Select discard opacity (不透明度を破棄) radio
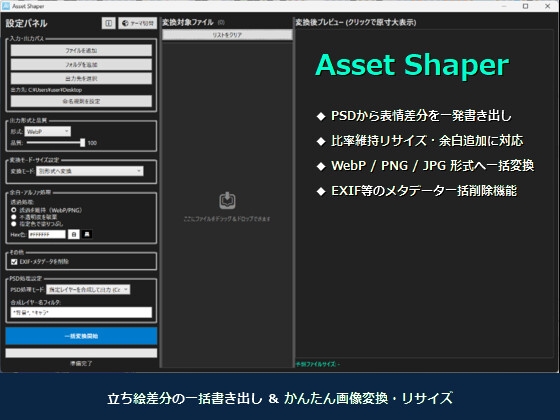 (14, 217)
